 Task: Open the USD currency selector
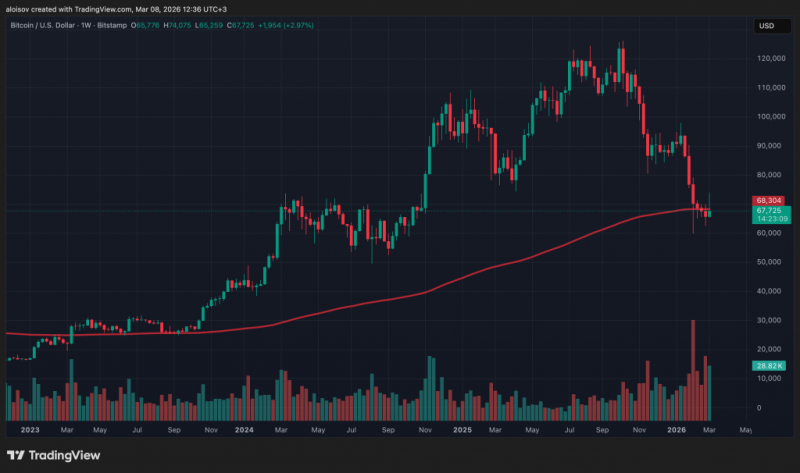(772, 26)
